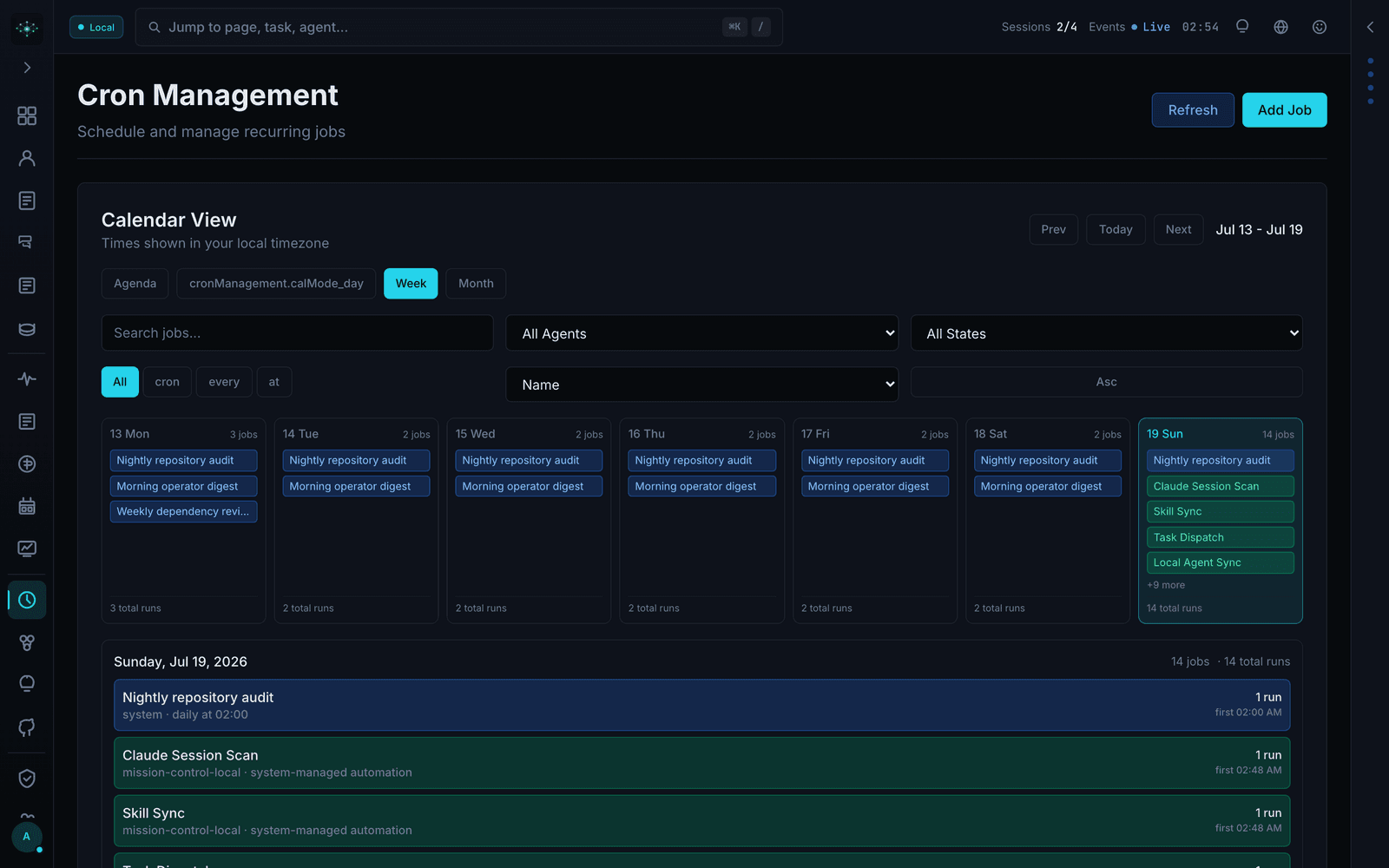This screenshot has width=1389, height=868.
Task: Click the slash shortcut key badge
Action: (760, 27)
